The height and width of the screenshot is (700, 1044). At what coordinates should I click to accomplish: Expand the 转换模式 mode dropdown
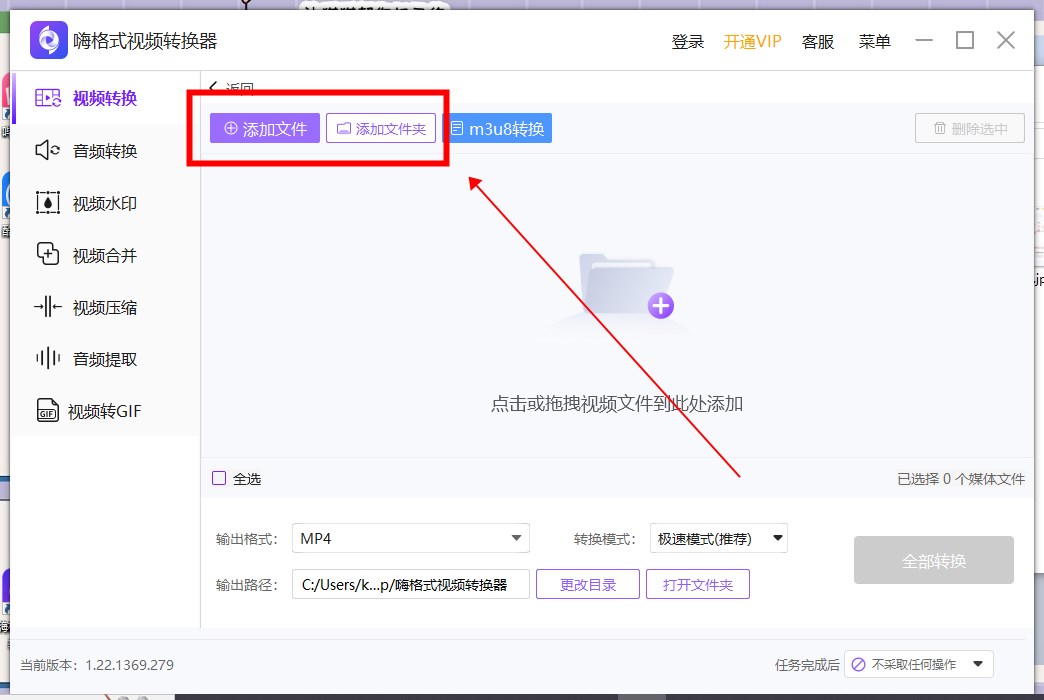[x=718, y=537]
